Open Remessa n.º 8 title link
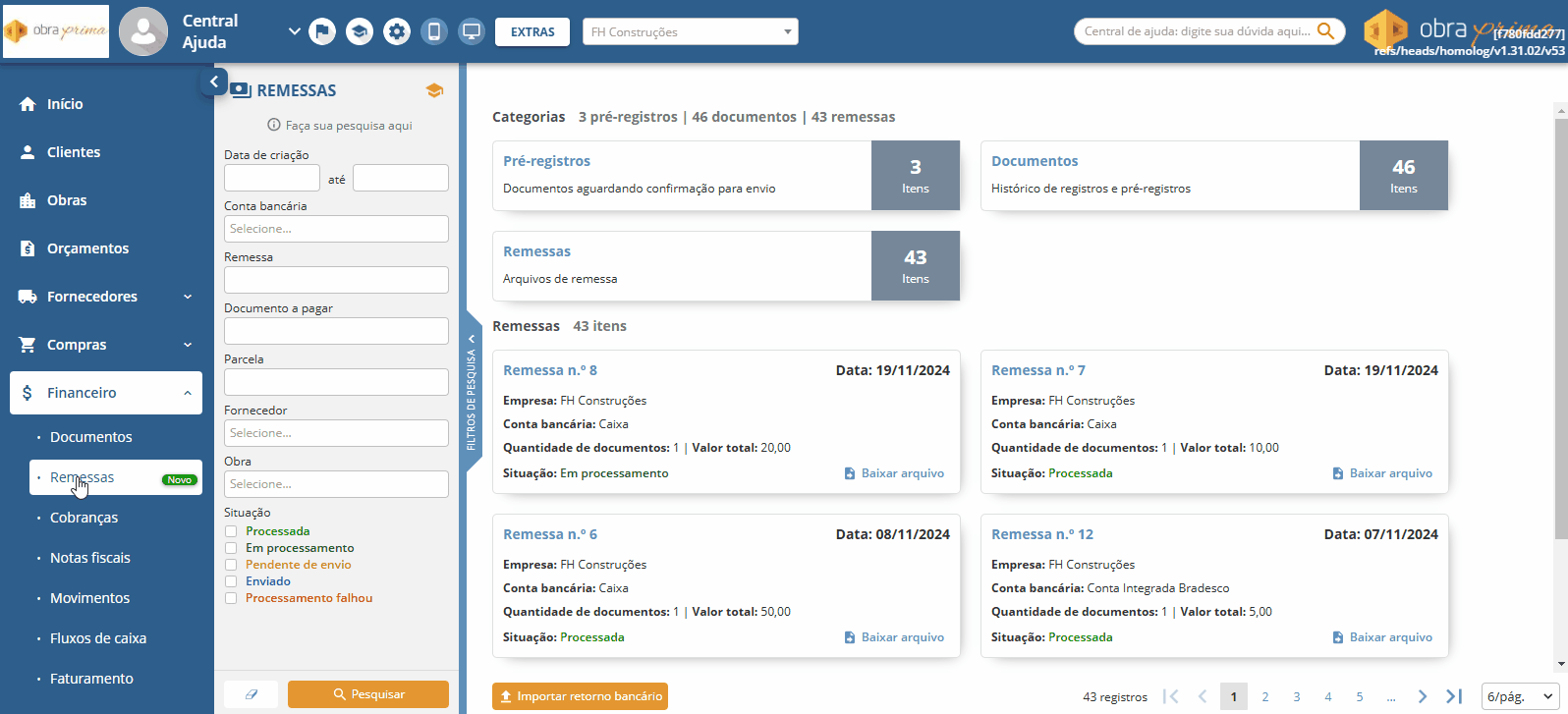The width and height of the screenshot is (1568, 714). [550, 370]
